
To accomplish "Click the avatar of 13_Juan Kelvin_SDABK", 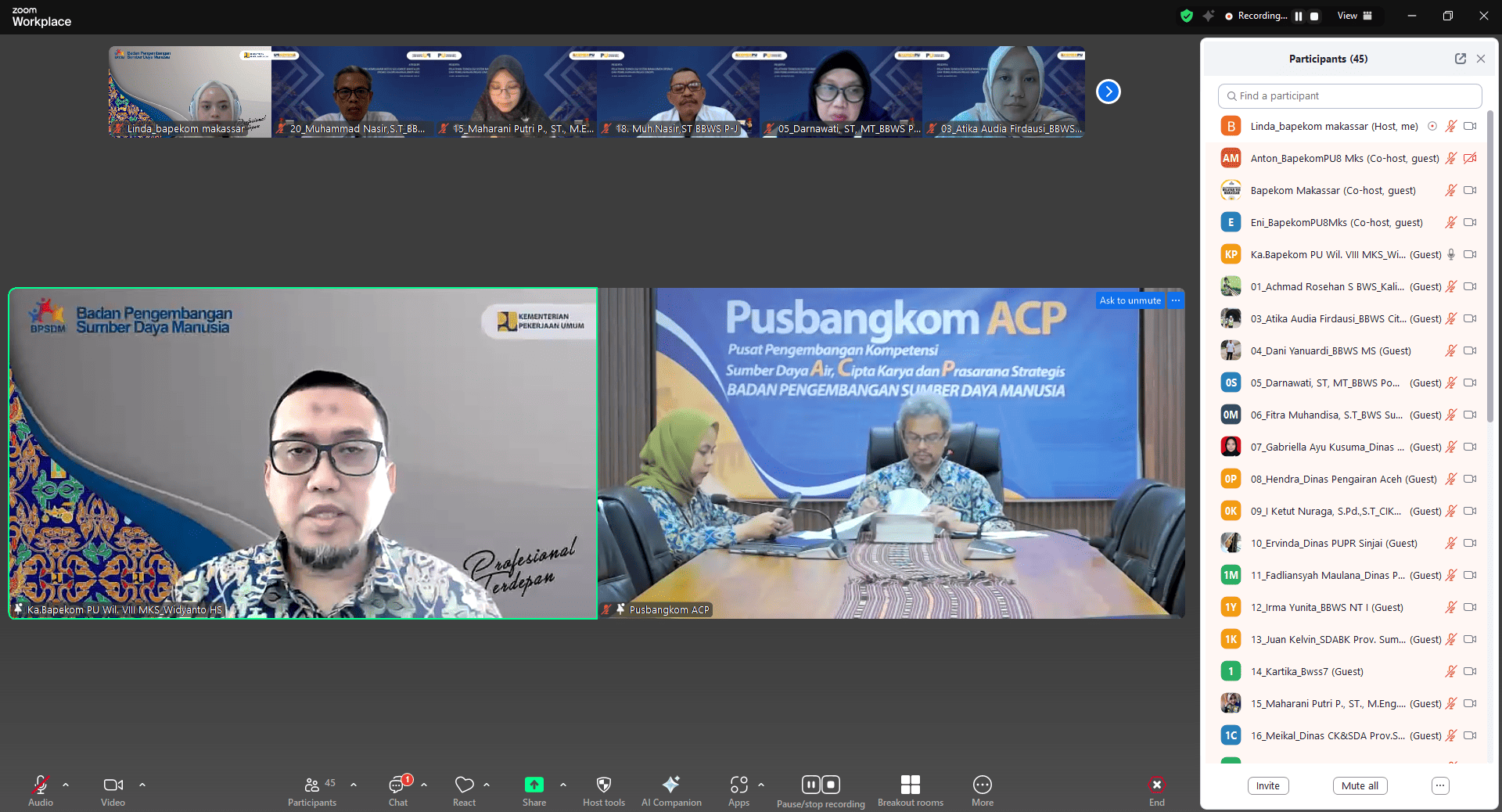I will coord(1231,639).
